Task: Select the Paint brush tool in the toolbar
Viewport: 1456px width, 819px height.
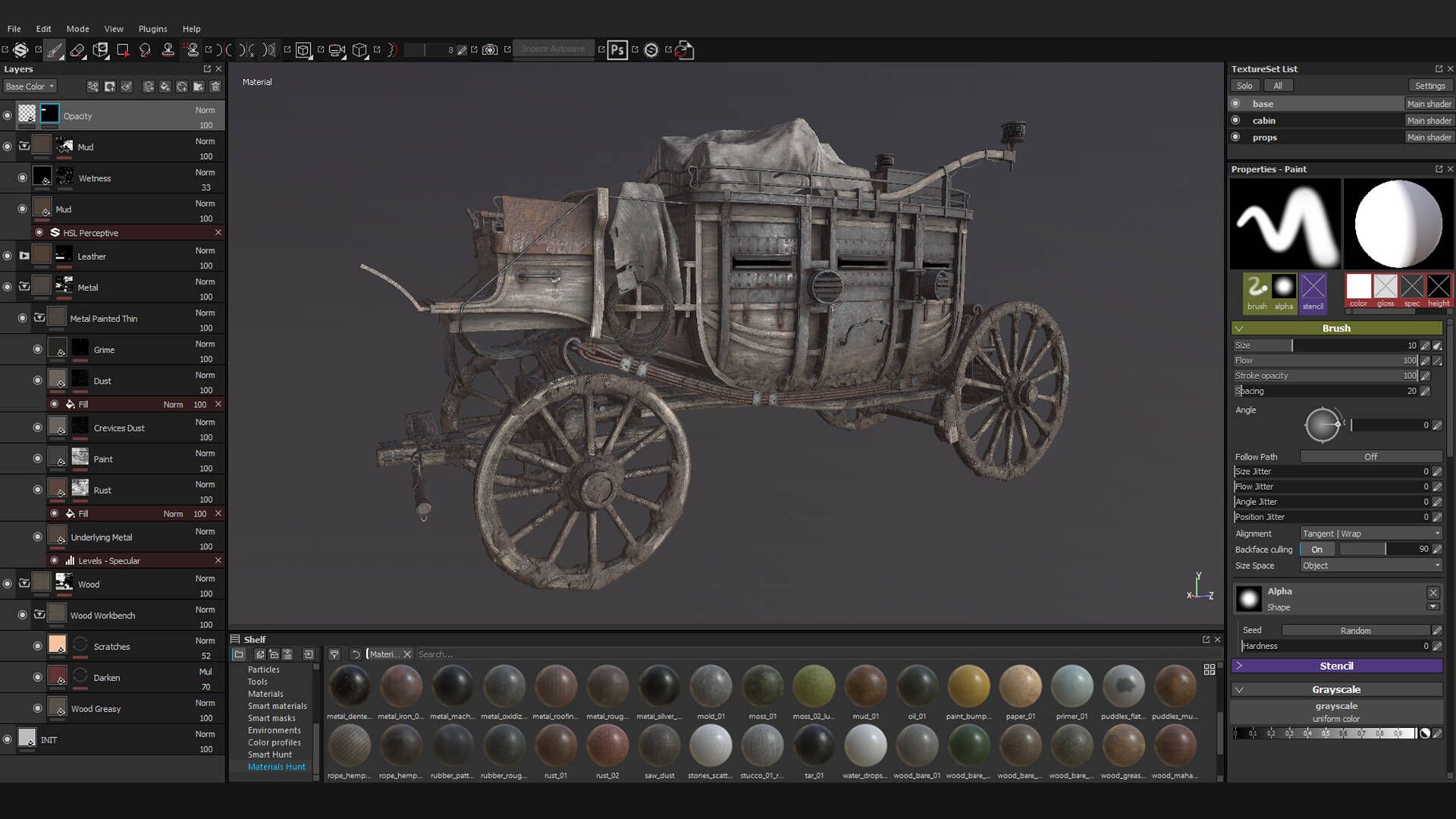Action: 55,49
